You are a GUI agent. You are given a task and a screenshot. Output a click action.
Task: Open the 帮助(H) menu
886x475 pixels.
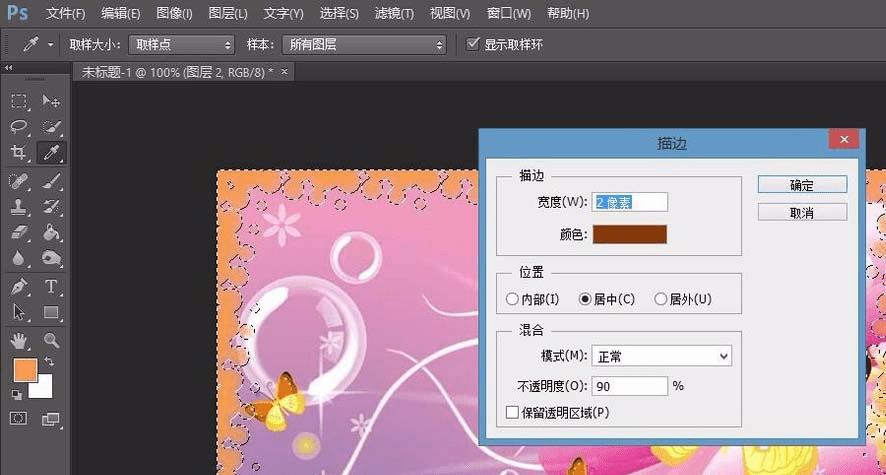point(568,13)
